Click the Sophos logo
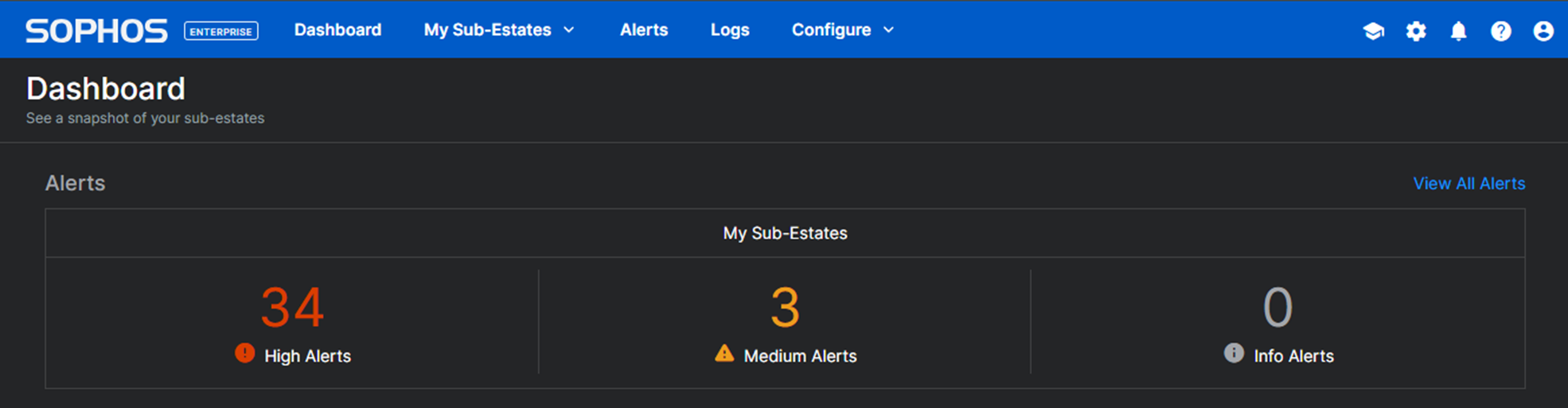Image resolution: width=1568 pixels, height=408 pixels. 96,31
